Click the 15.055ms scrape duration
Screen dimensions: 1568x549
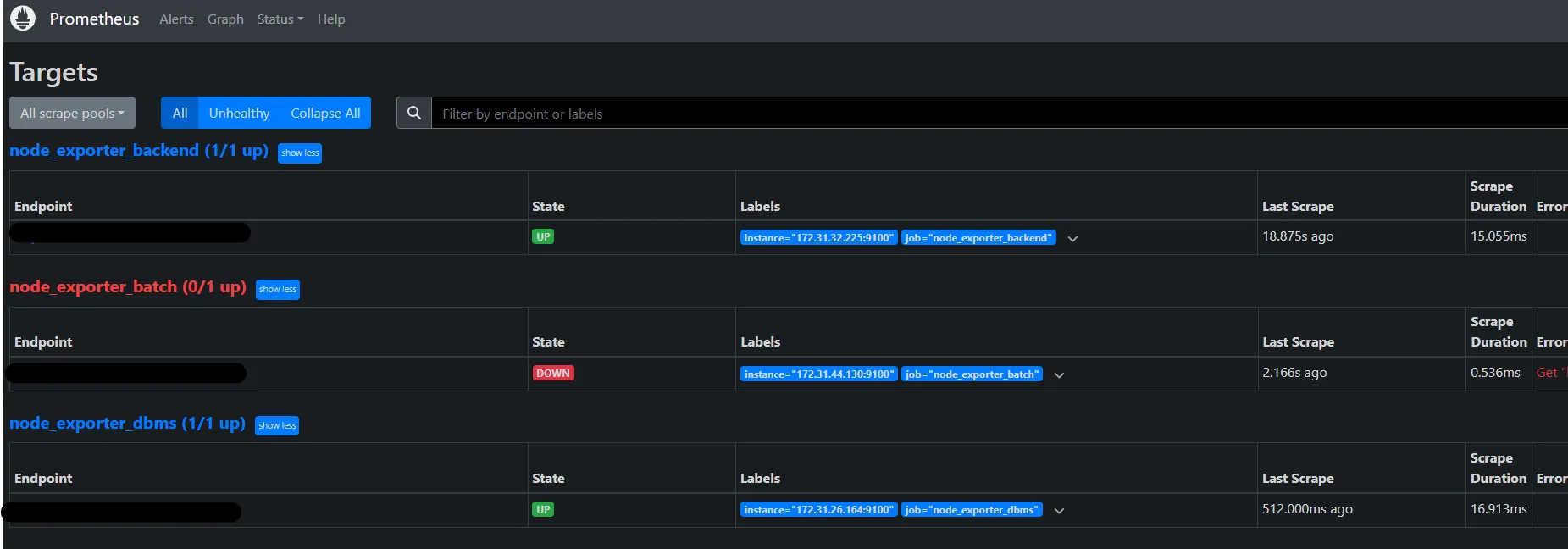(1499, 236)
